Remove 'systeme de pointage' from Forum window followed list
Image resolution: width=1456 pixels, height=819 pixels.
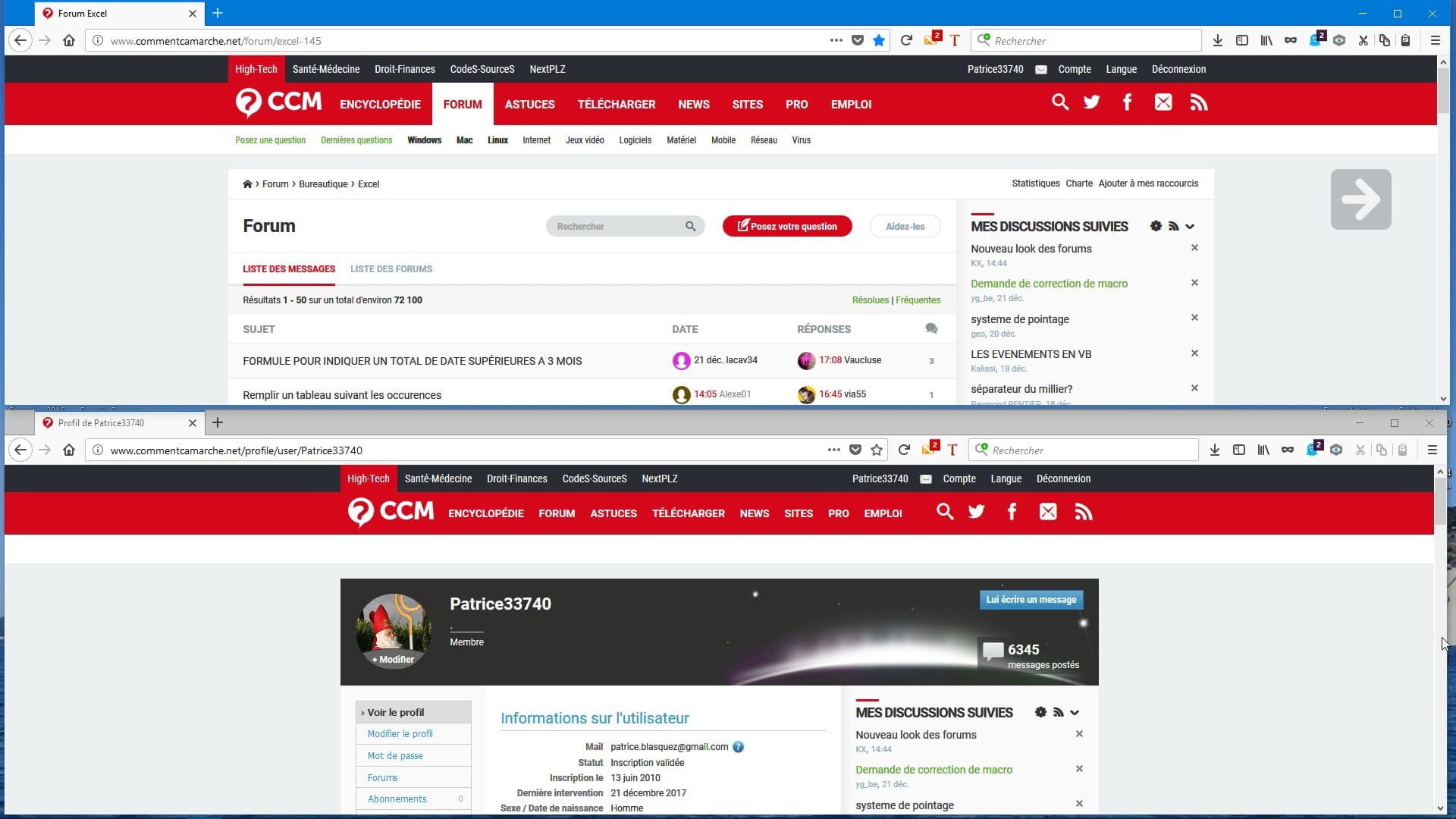tap(1194, 318)
